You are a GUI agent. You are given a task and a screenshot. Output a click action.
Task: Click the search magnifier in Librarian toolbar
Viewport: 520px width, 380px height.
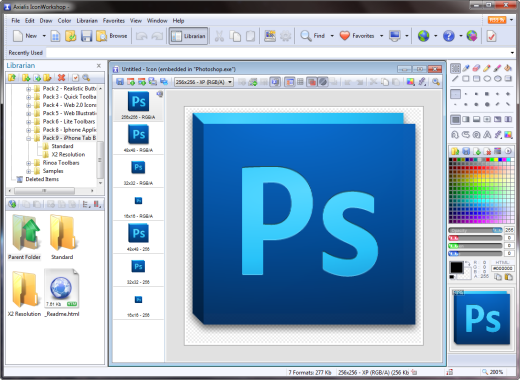[x=86, y=78]
